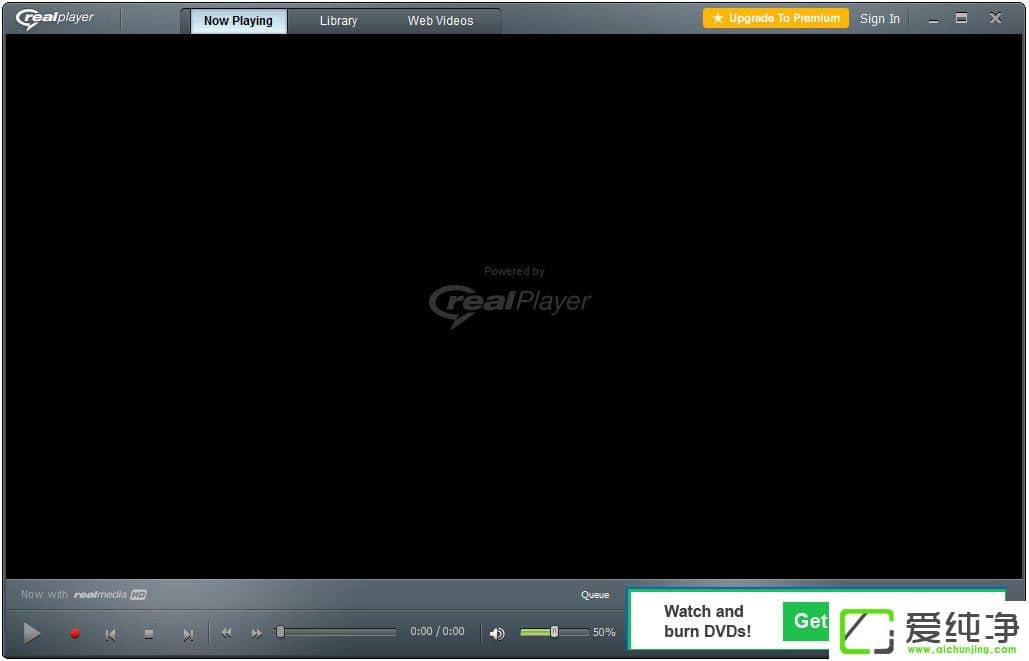The height and width of the screenshot is (661, 1029).
Task: Click the RealPlayer logo in top-left
Action: tap(55, 19)
